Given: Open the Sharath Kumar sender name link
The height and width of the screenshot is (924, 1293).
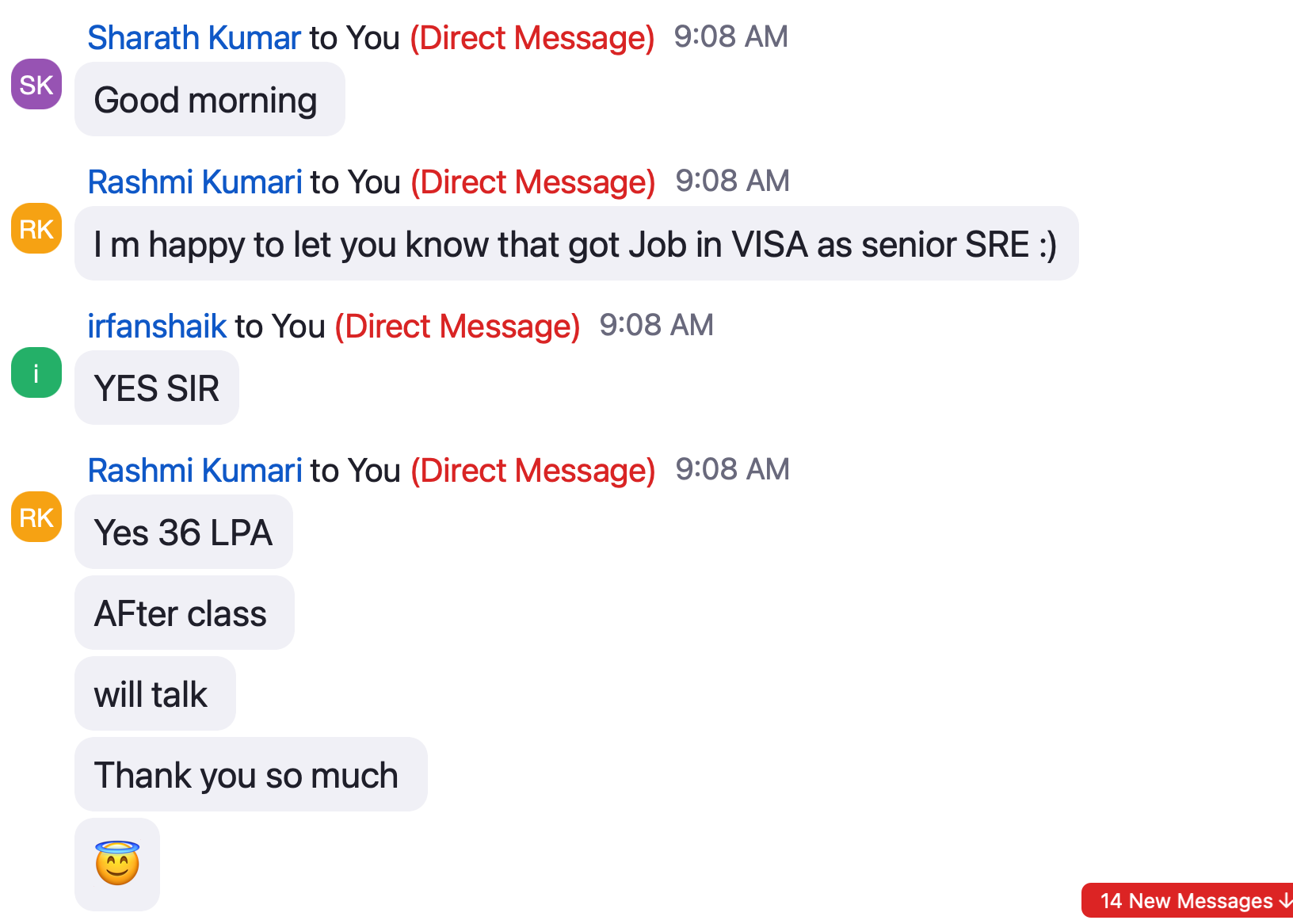Looking at the screenshot, I should [x=194, y=37].
